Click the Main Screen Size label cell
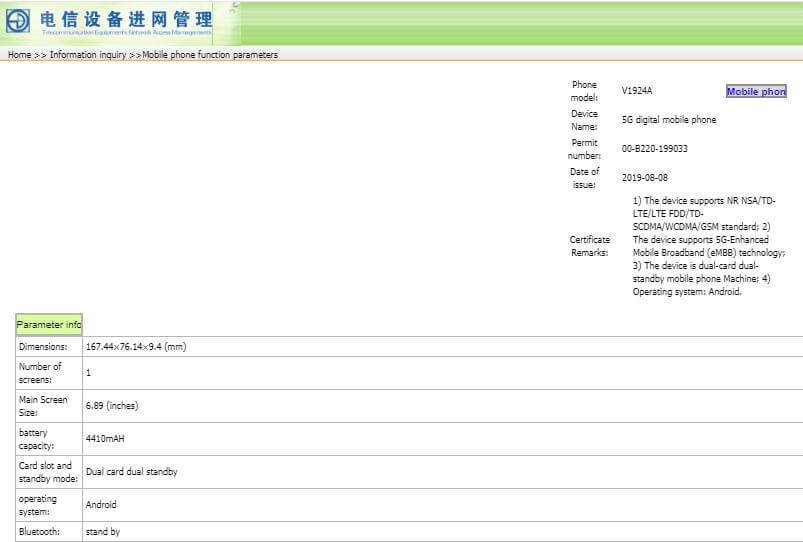 coord(49,406)
